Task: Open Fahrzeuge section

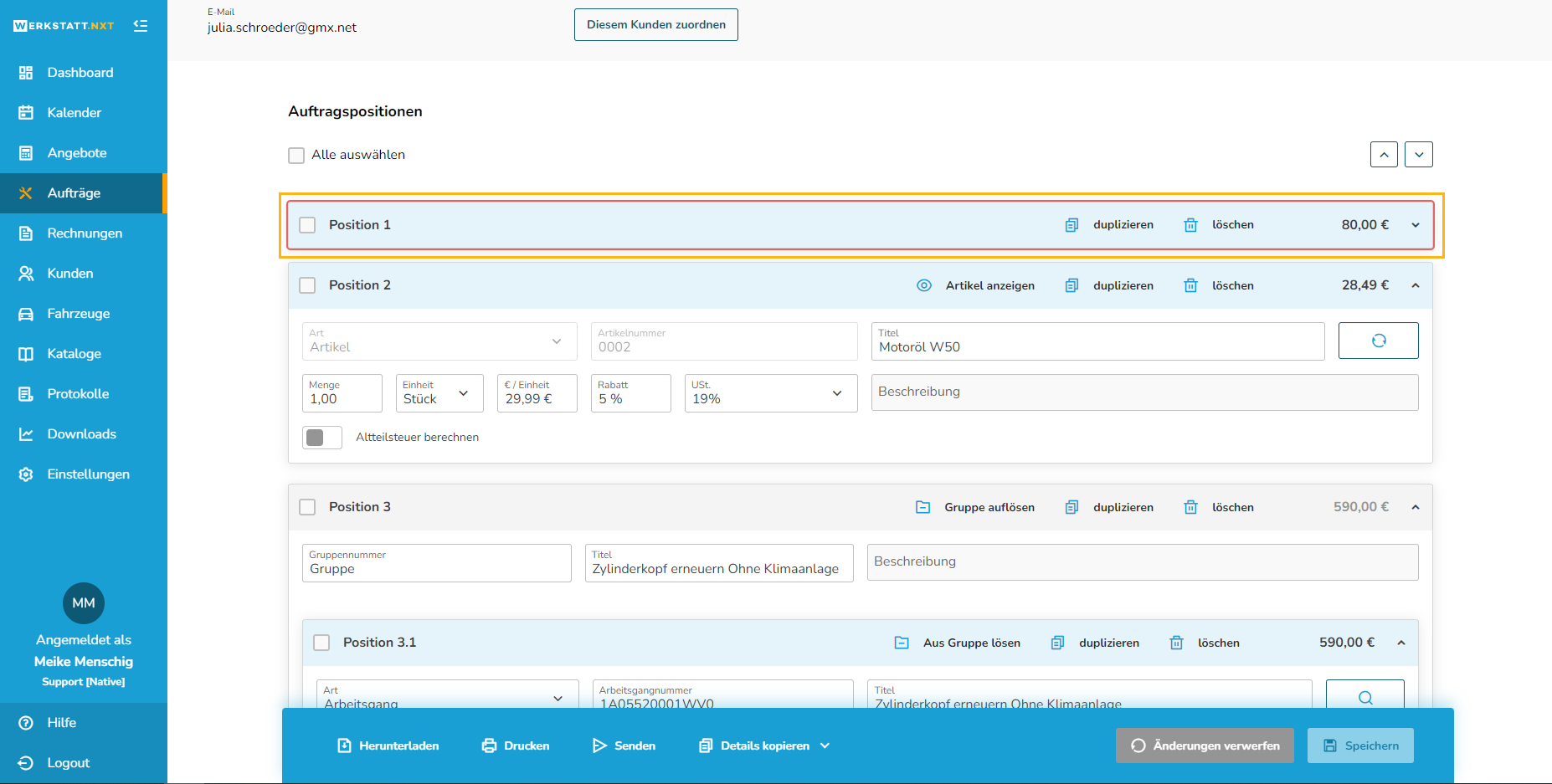Action: click(78, 314)
